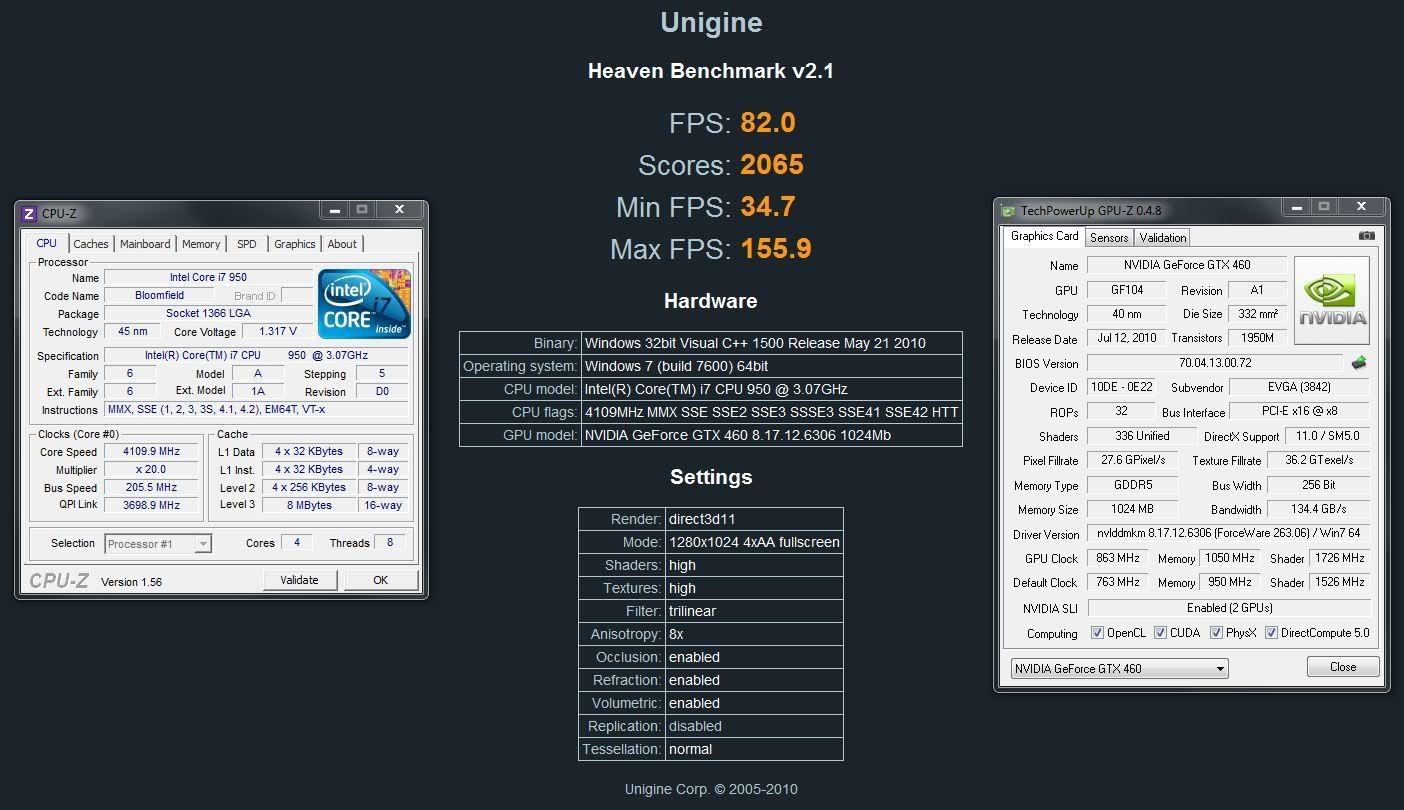Click the Tessellation setting value normal
Viewport: 1404px width, 810px height.
[691, 749]
